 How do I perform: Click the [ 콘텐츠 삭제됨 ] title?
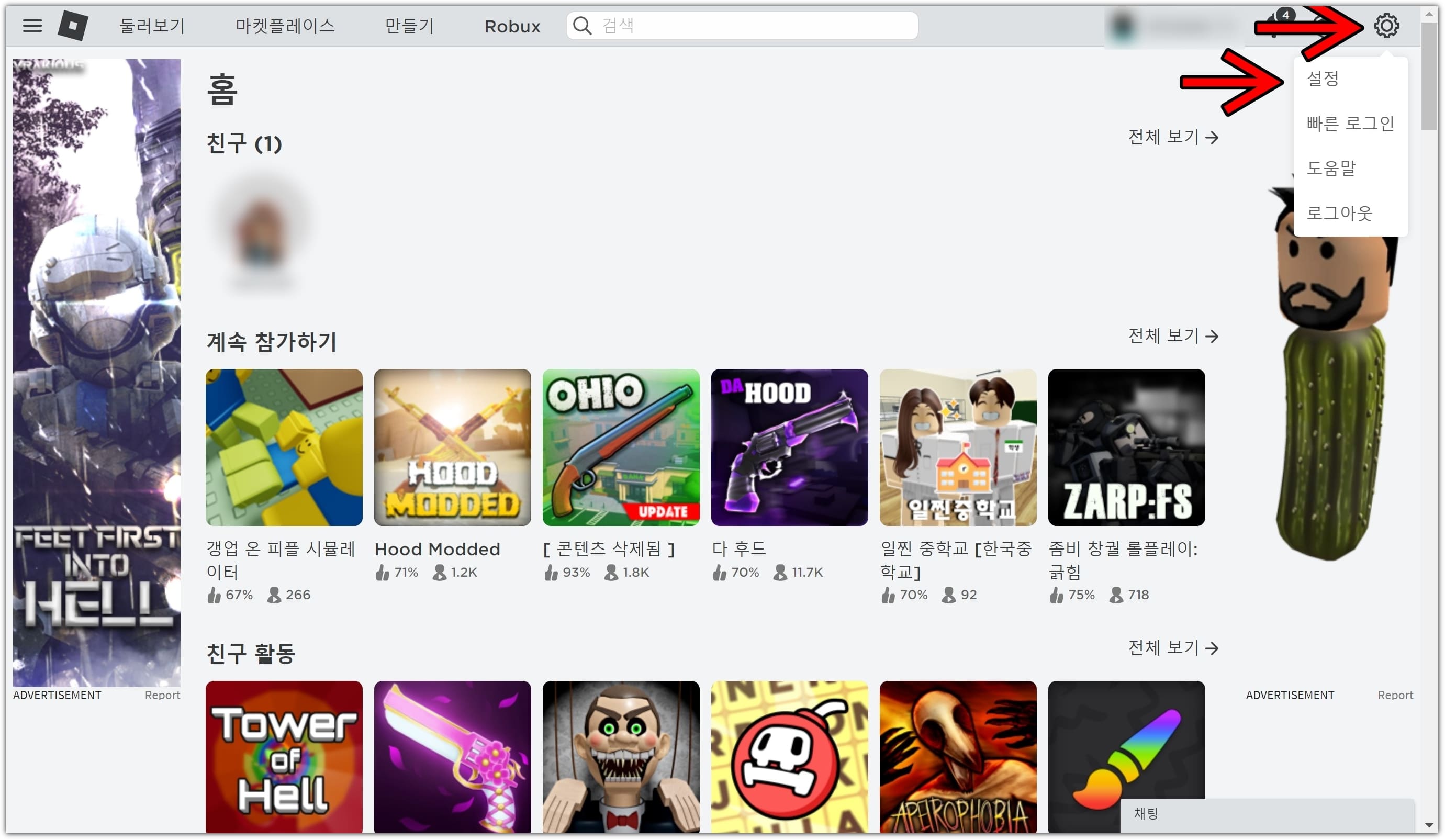(x=609, y=550)
